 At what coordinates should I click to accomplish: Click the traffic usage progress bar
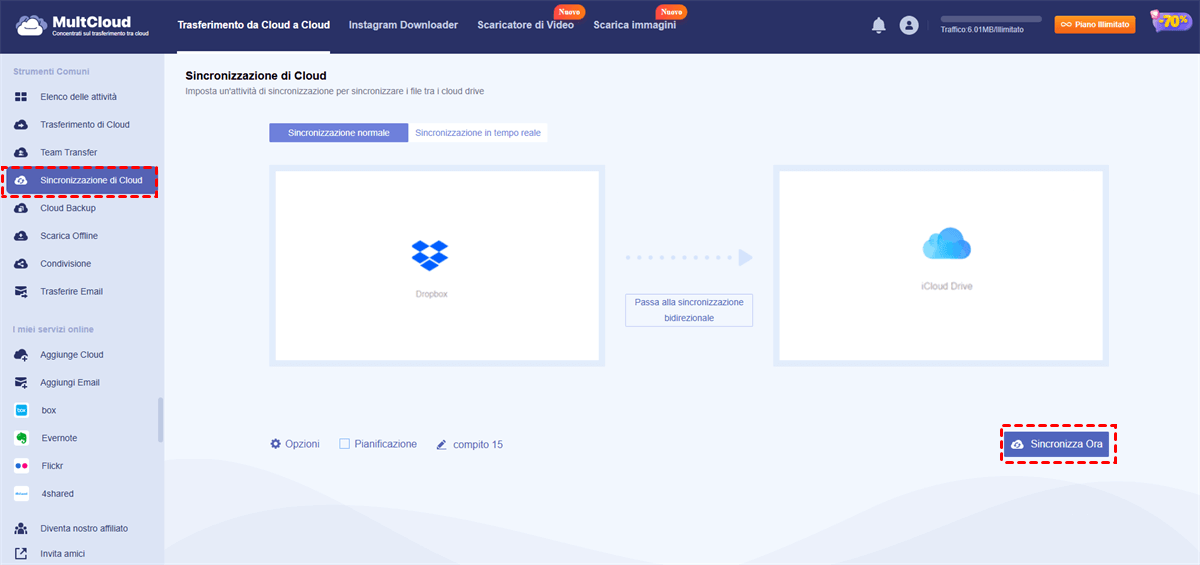point(991,19)
